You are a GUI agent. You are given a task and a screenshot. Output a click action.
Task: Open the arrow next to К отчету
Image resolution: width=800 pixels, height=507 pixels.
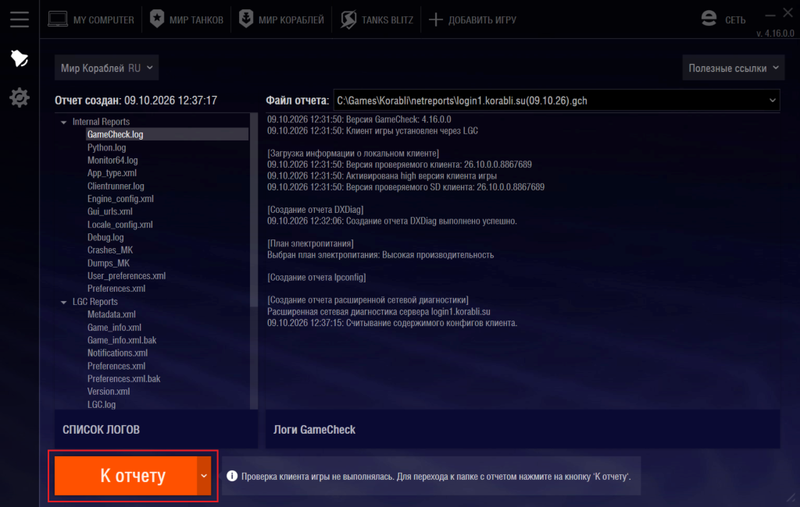click(x=204, y=476)
